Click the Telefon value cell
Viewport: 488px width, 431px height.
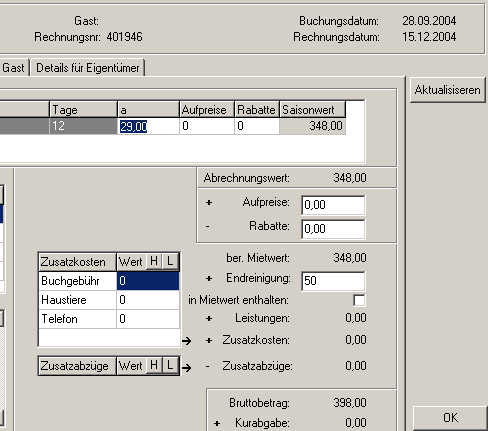click(148, 319)
